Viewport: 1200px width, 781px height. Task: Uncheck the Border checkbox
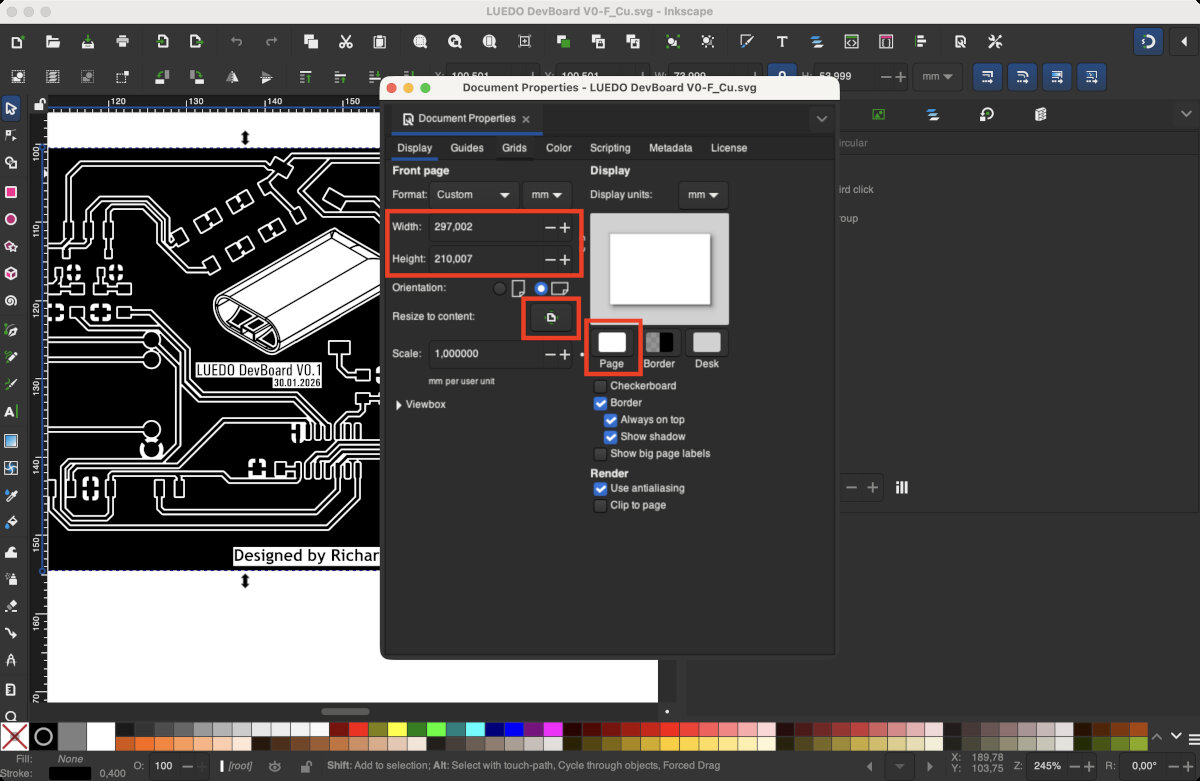point(600,403)
